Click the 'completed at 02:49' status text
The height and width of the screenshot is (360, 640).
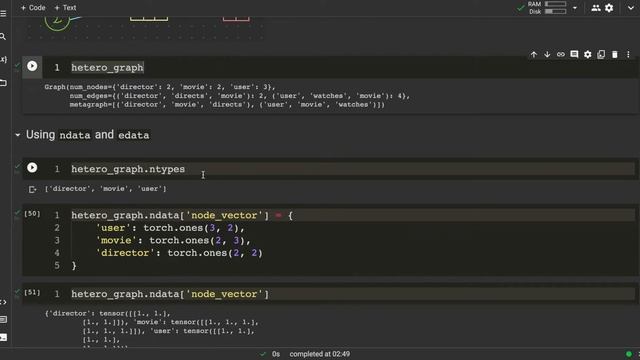tap(320, 354)
